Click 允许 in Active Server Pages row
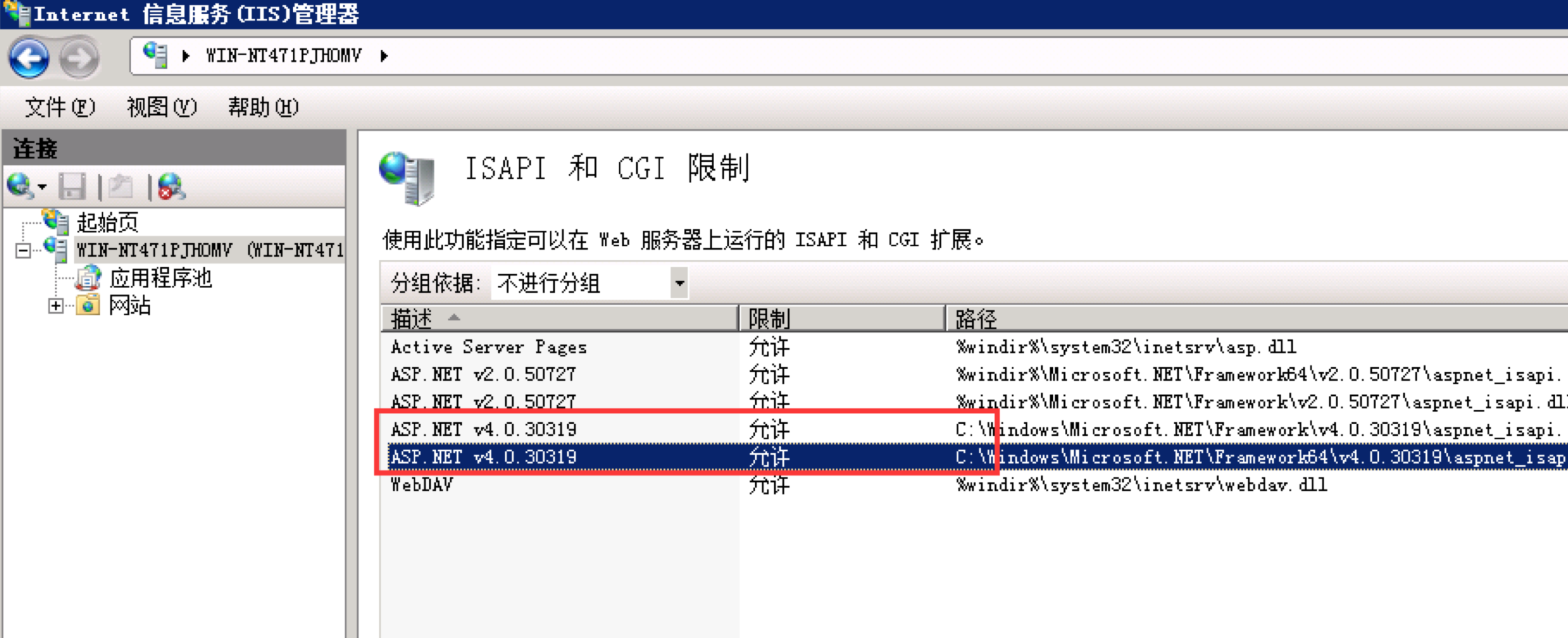 769,347
